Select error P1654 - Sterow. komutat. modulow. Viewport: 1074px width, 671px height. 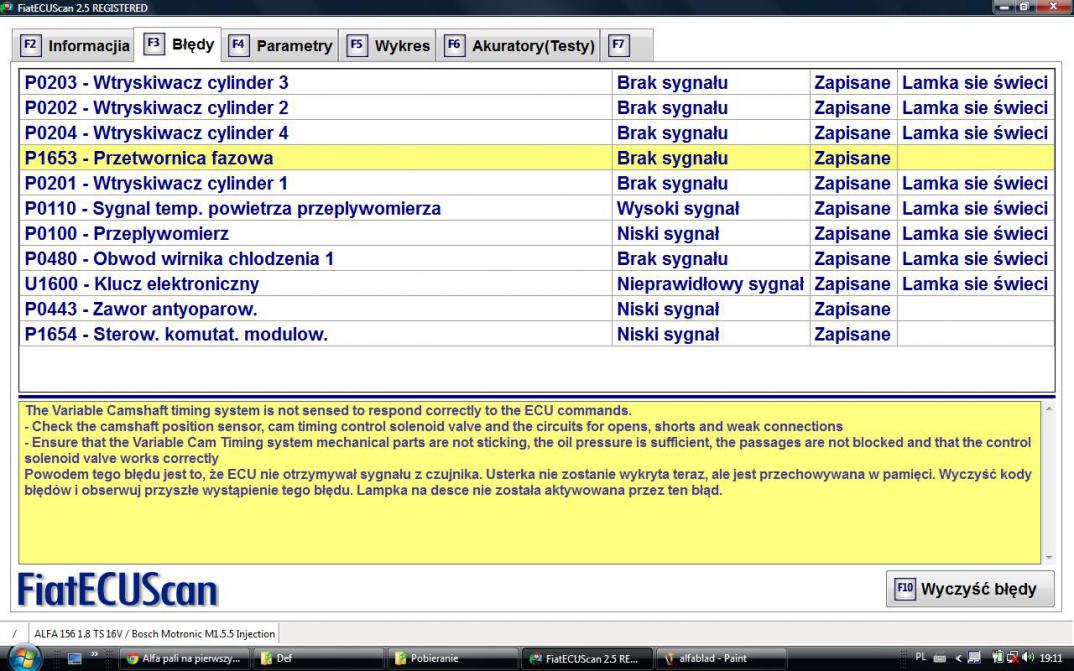[x=536, y=334]
